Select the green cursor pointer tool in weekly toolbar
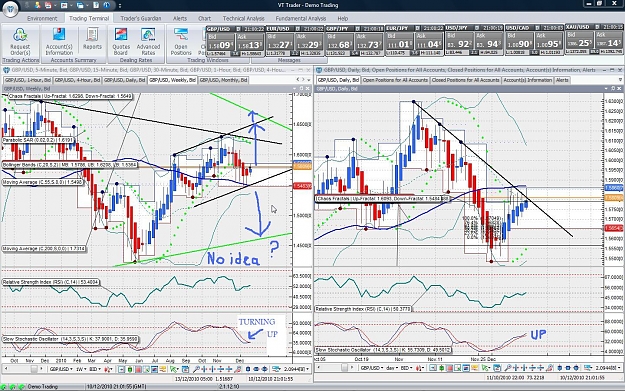The width and height of the screenshot is (625, 391). (x=173, y=369)
